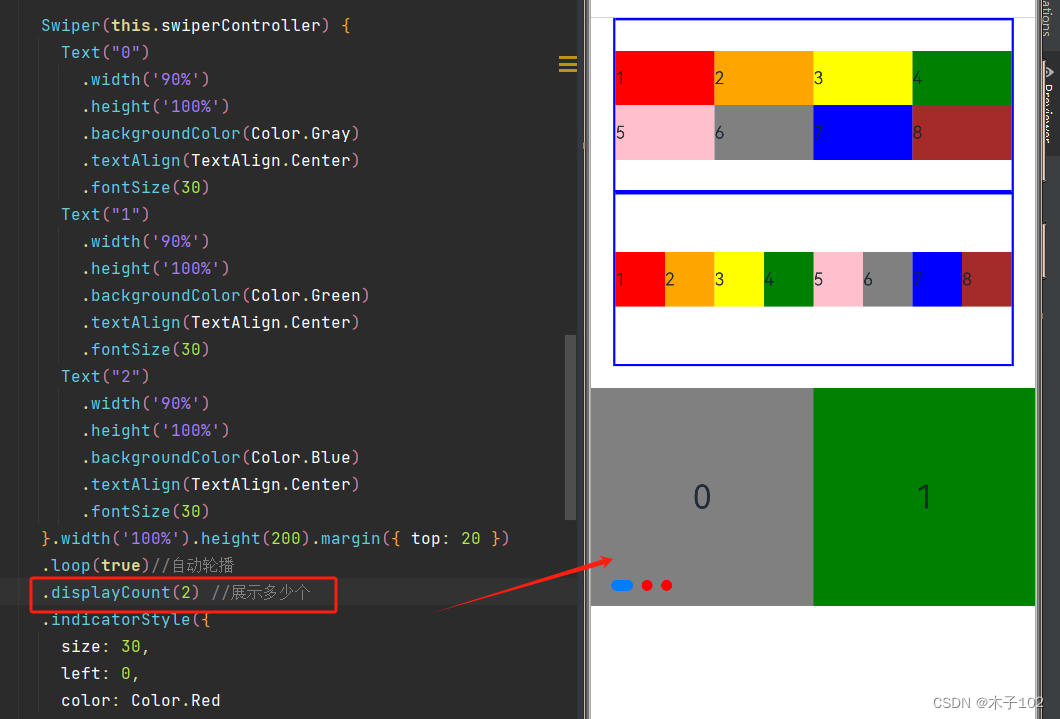Click the code editor vertical scrollbar thumb

(571, 427)
